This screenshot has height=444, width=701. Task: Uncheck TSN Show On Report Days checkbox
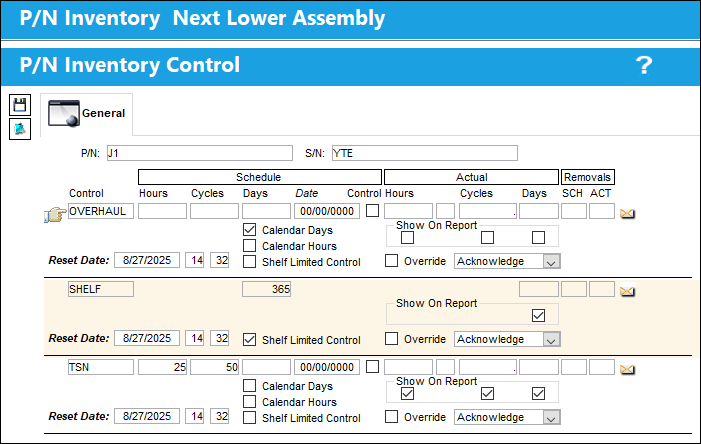tap(538, 393)
